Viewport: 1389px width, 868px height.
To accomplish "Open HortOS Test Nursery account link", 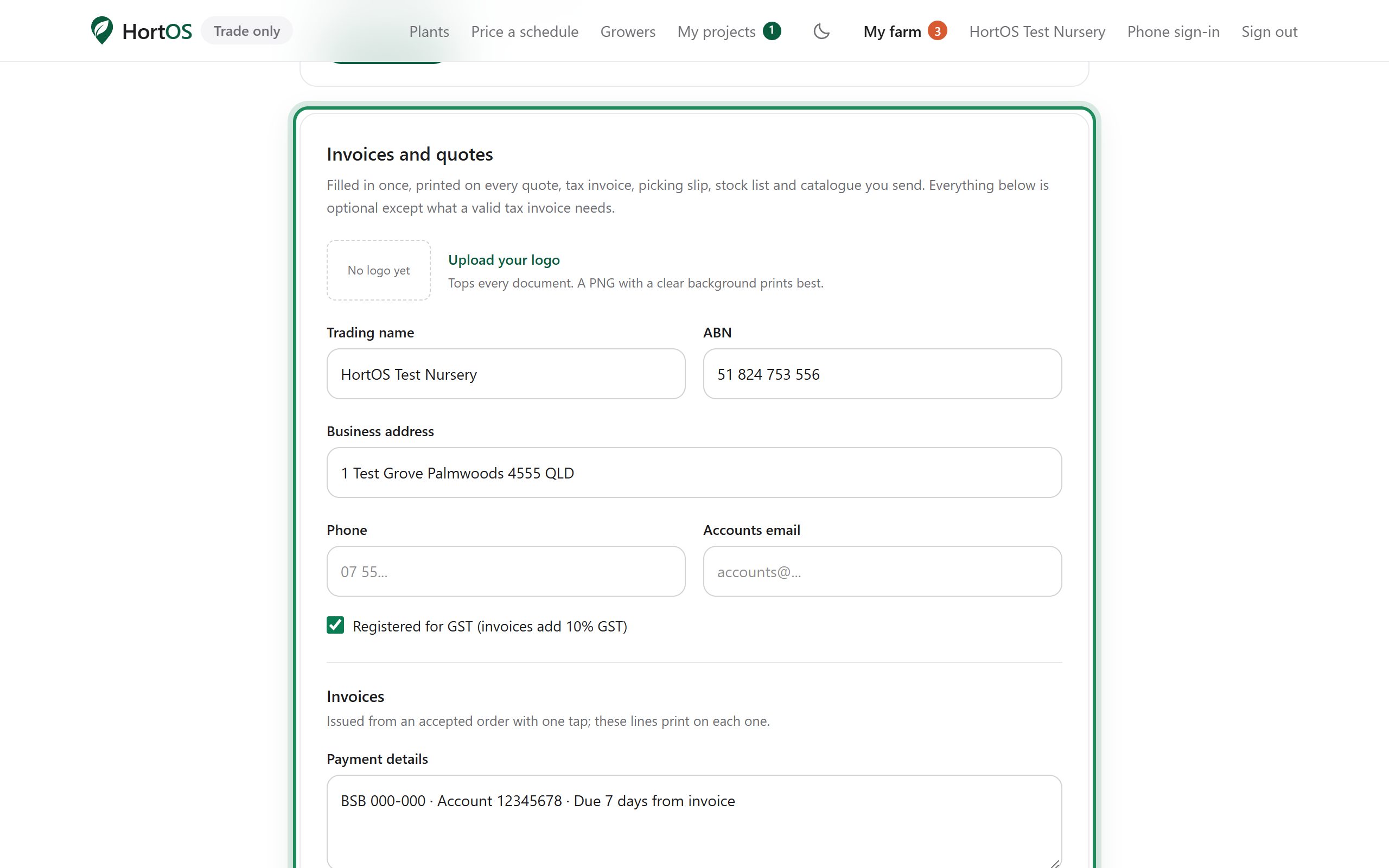I will point(1037,31).
